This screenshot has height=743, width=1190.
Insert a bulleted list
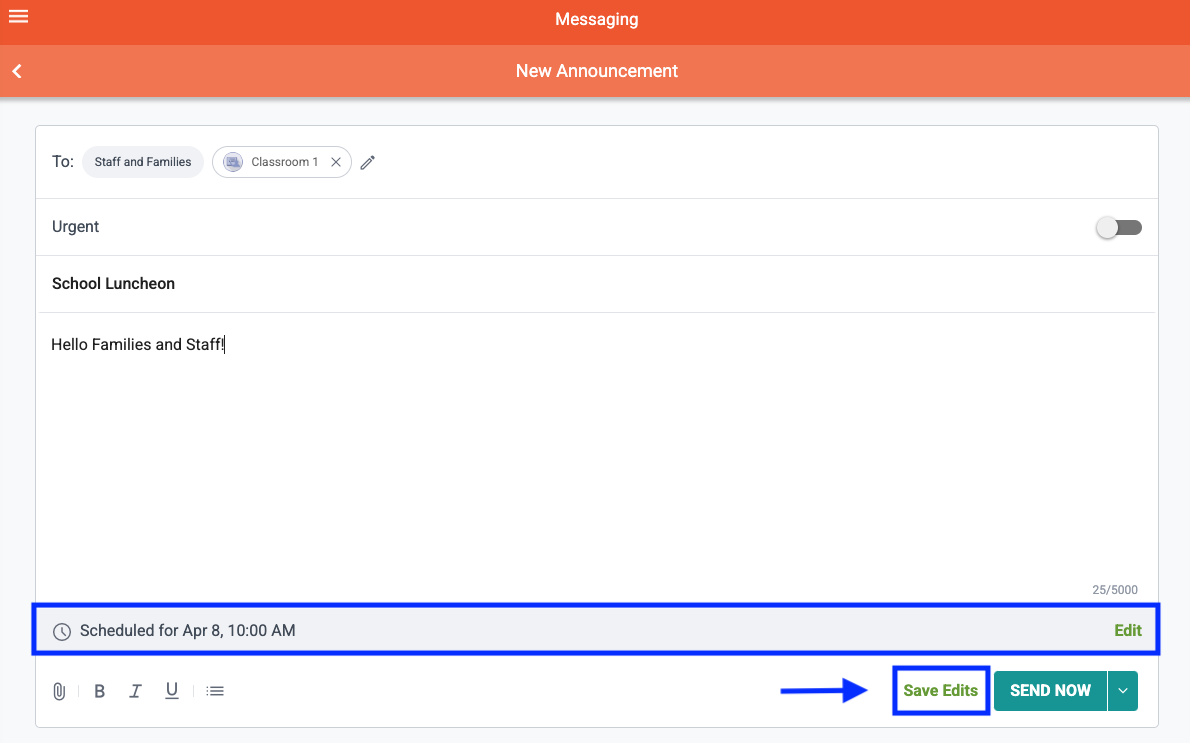pos(215,691)
